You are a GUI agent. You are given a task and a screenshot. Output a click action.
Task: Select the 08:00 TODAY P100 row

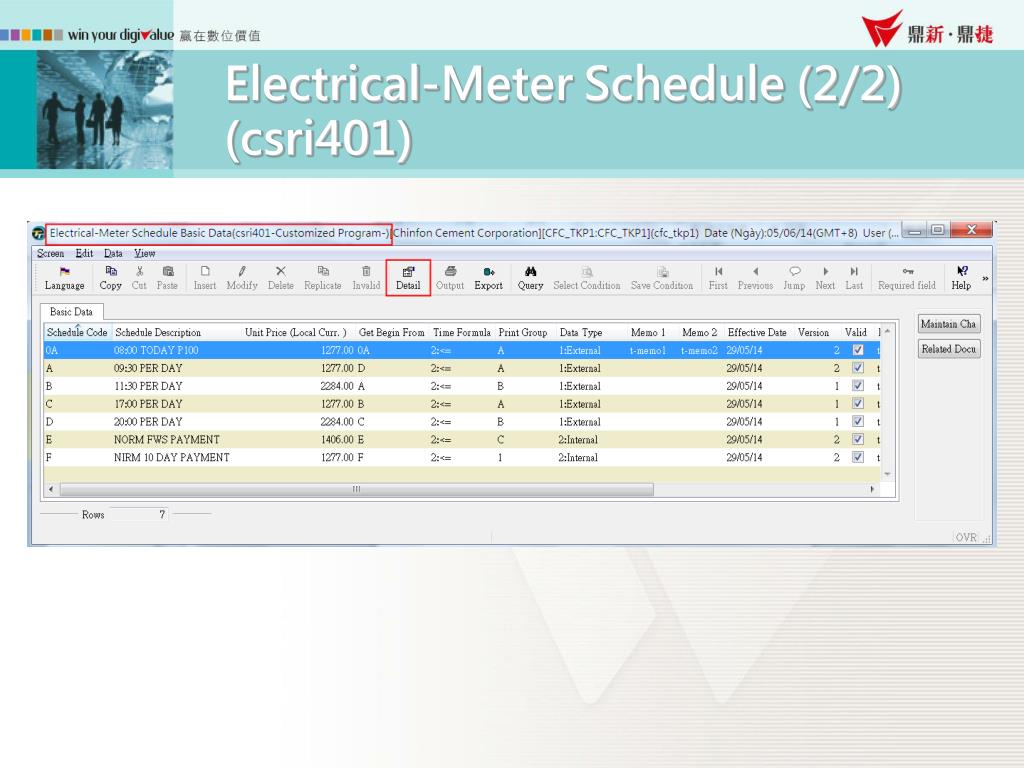462,350
